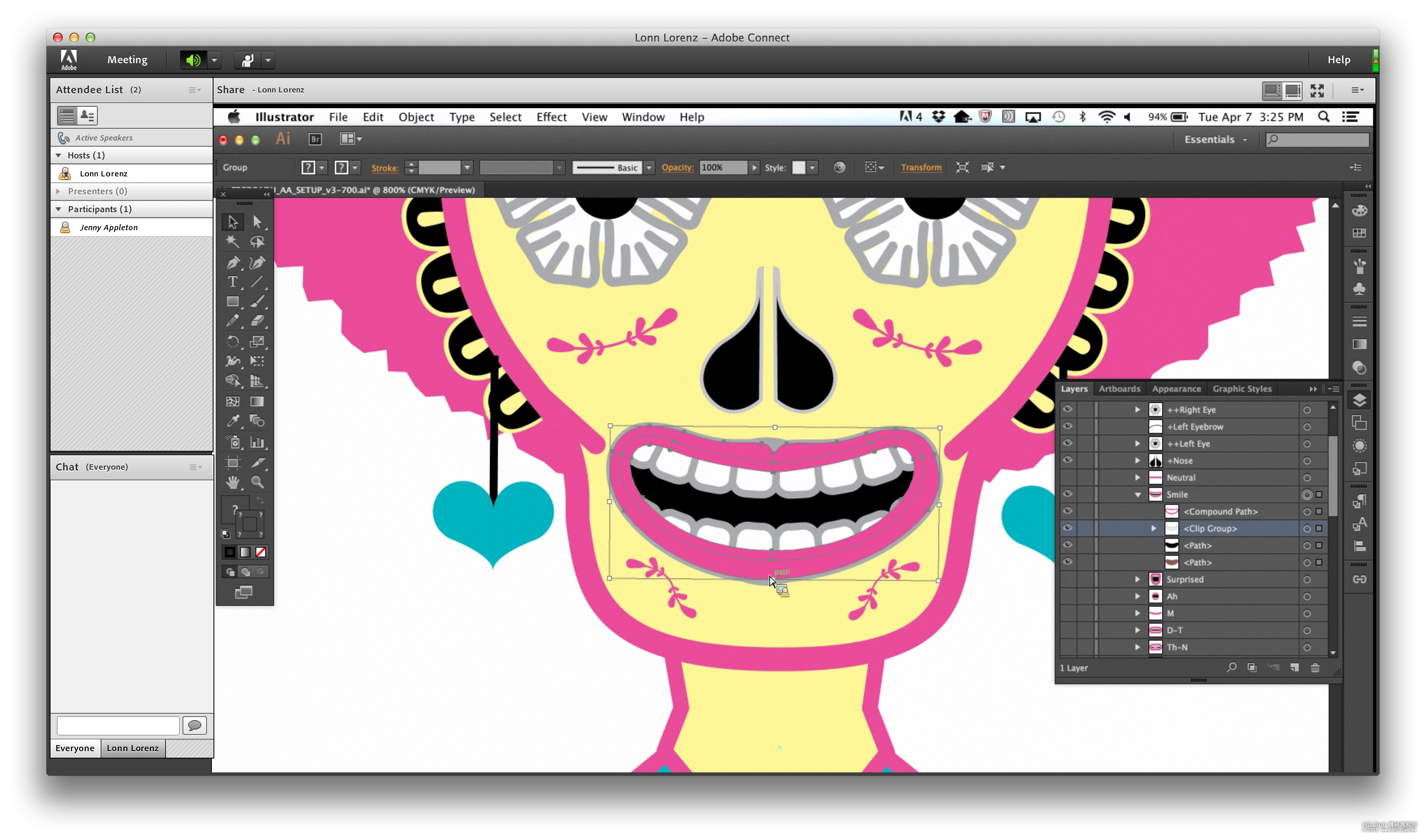Collapse the Hosts (1) section

[x=58, y=155]
